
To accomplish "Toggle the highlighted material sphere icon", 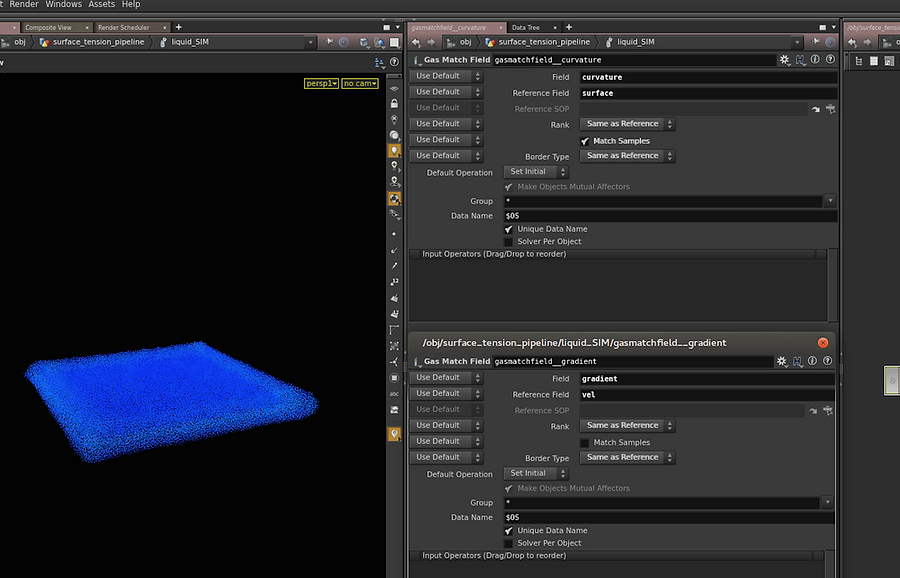I will click(394, 199).
